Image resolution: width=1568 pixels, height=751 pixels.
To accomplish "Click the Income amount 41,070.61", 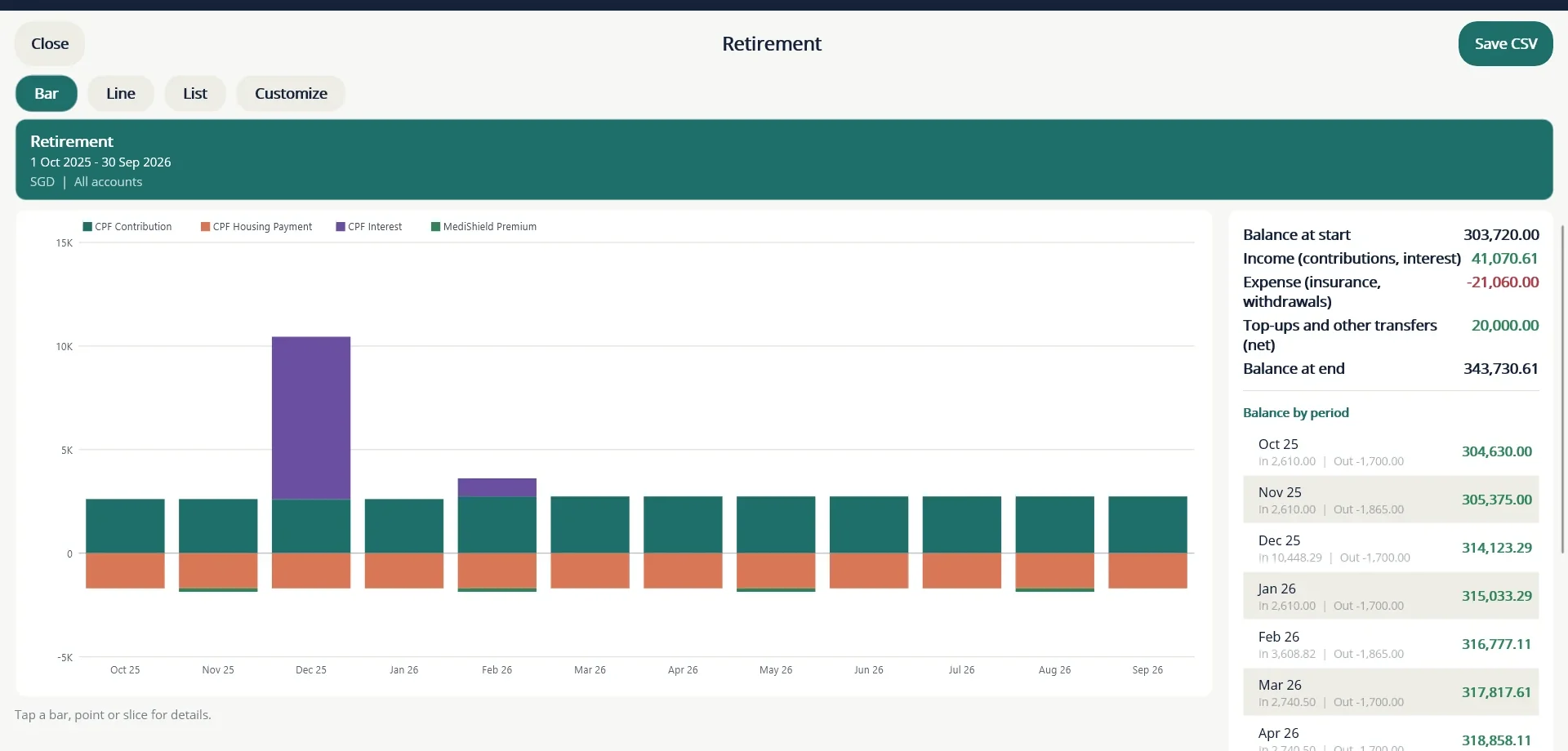I will pos(1504,259).
